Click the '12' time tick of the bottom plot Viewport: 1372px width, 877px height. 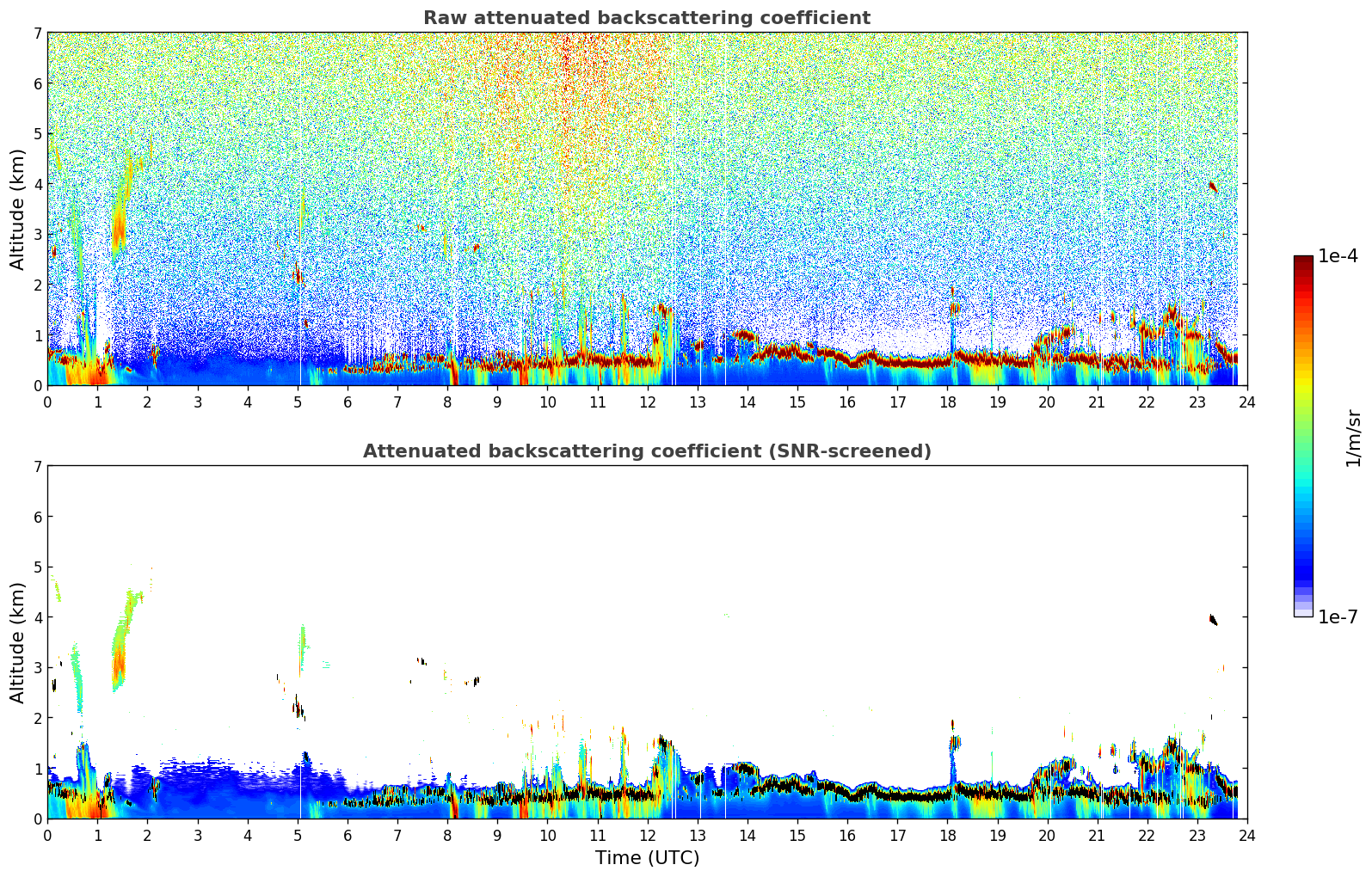click(647, 835)
